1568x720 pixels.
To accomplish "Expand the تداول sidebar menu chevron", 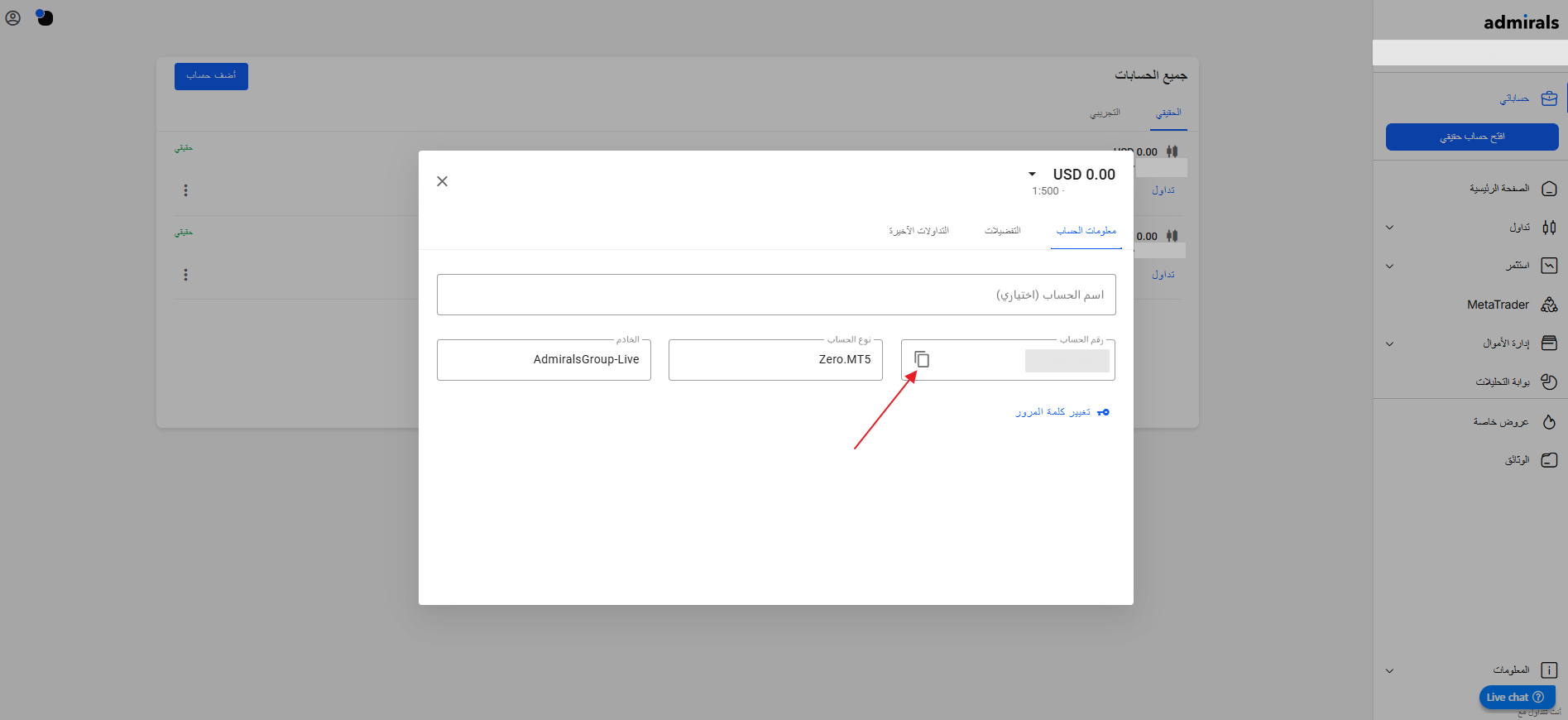I will 1389,228.
